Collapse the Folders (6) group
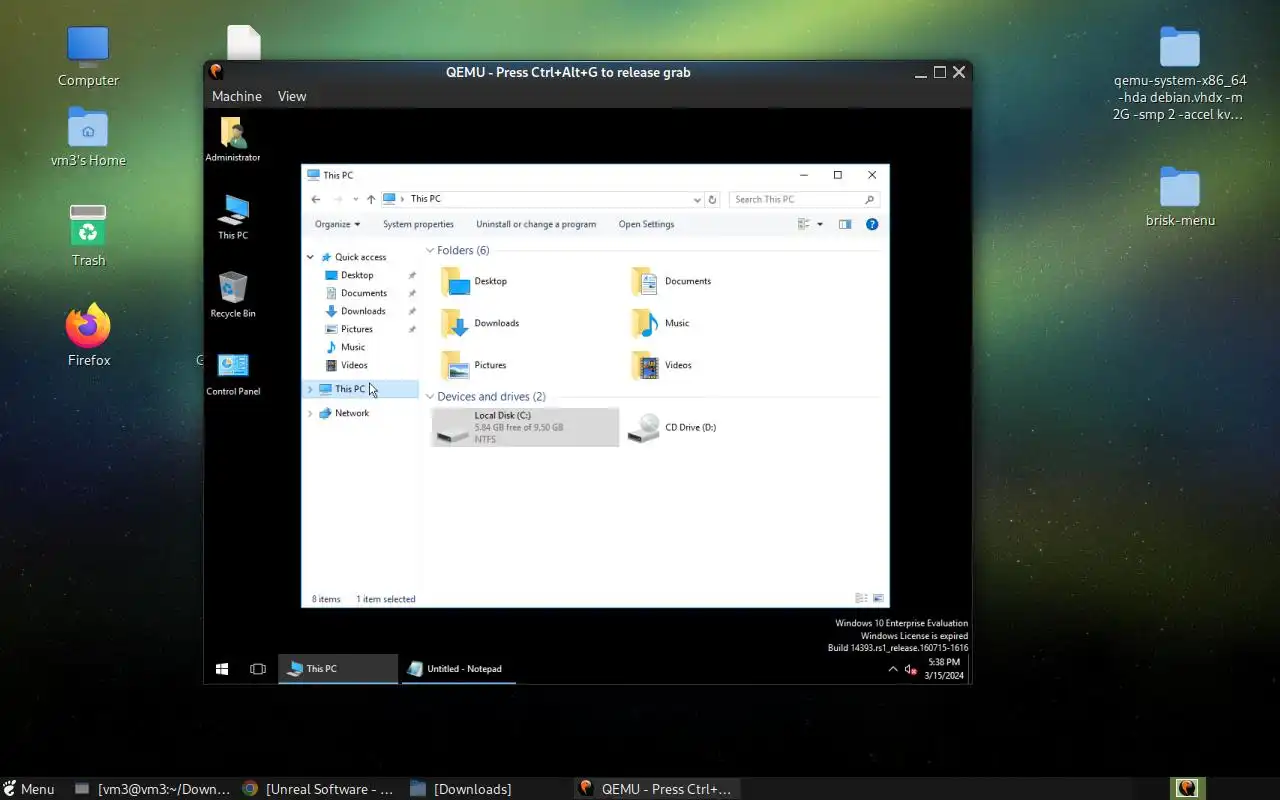 [430, 250]
